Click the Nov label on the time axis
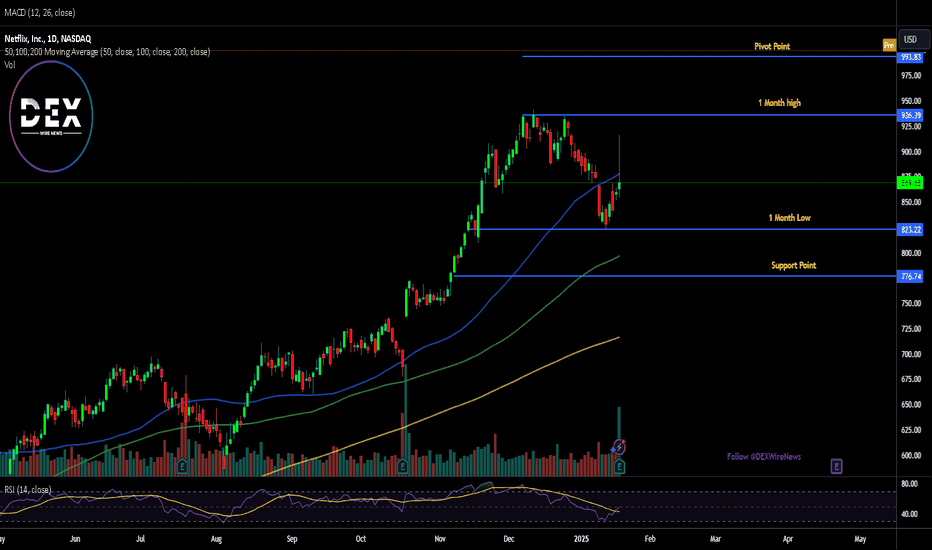The image size is (932, 550). (440, 539)
